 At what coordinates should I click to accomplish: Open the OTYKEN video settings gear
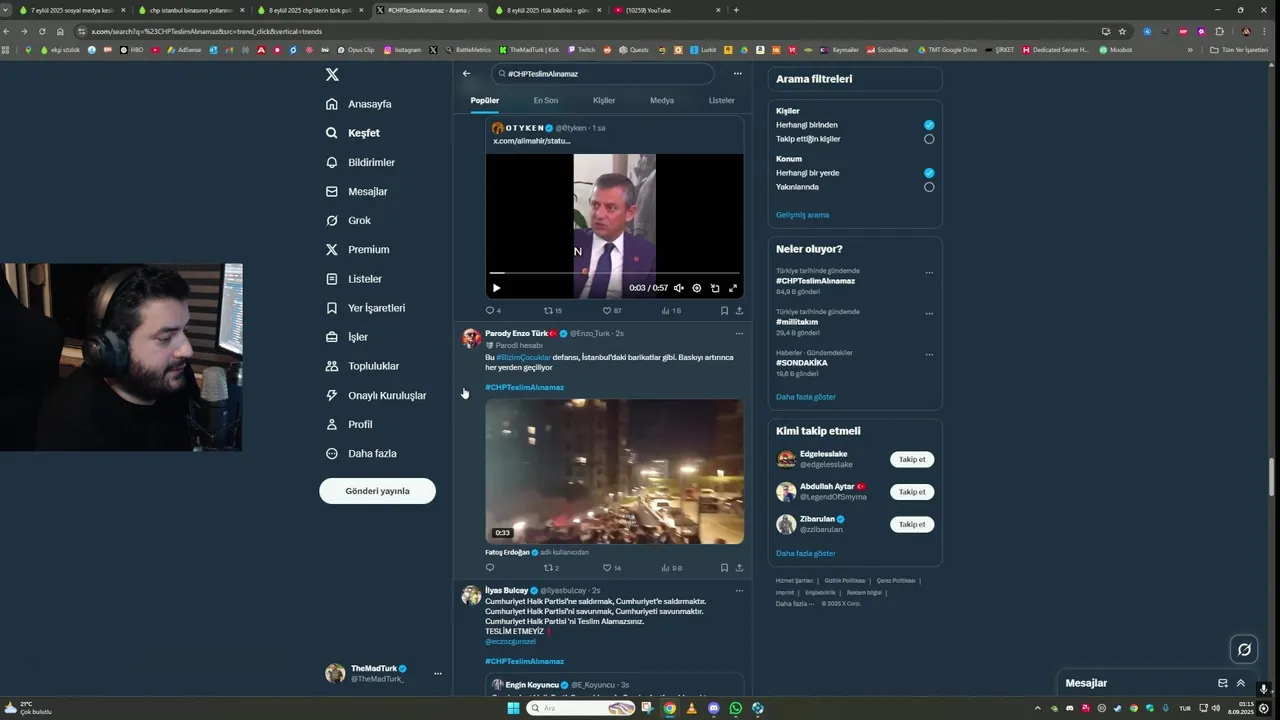697,288
